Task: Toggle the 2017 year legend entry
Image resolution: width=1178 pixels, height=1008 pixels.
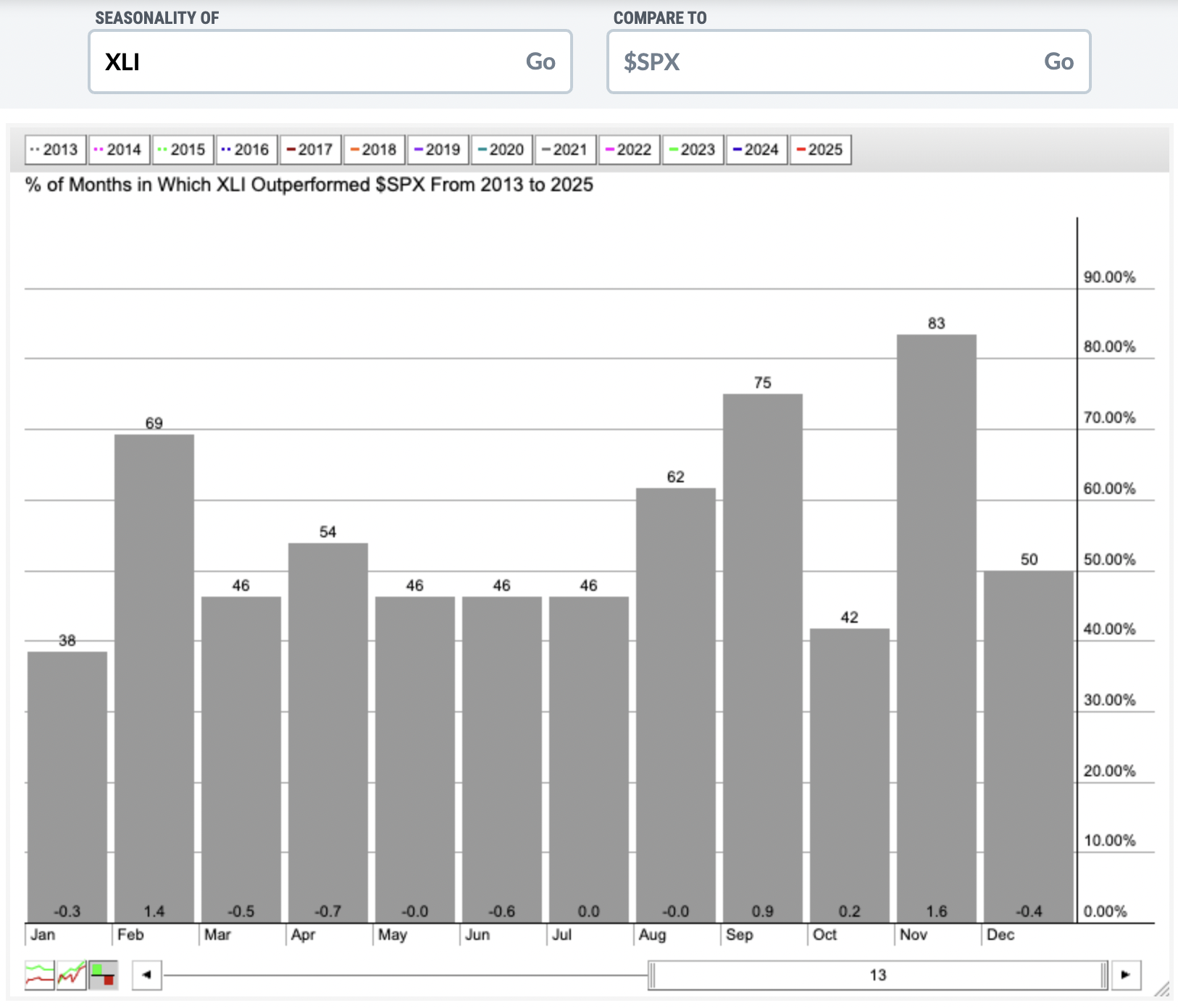Action: 310,150
